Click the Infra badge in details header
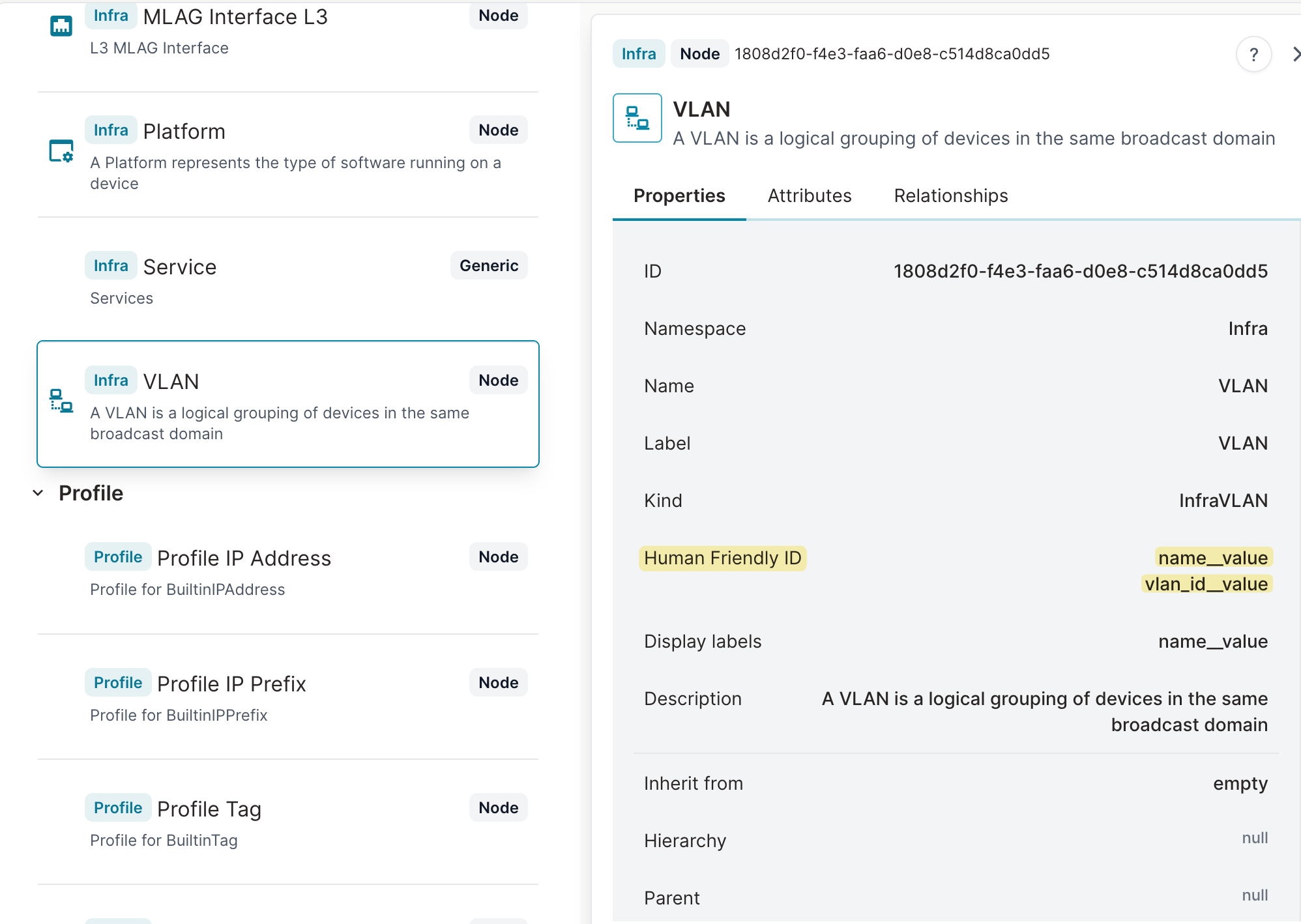 (x=639, y=53)
